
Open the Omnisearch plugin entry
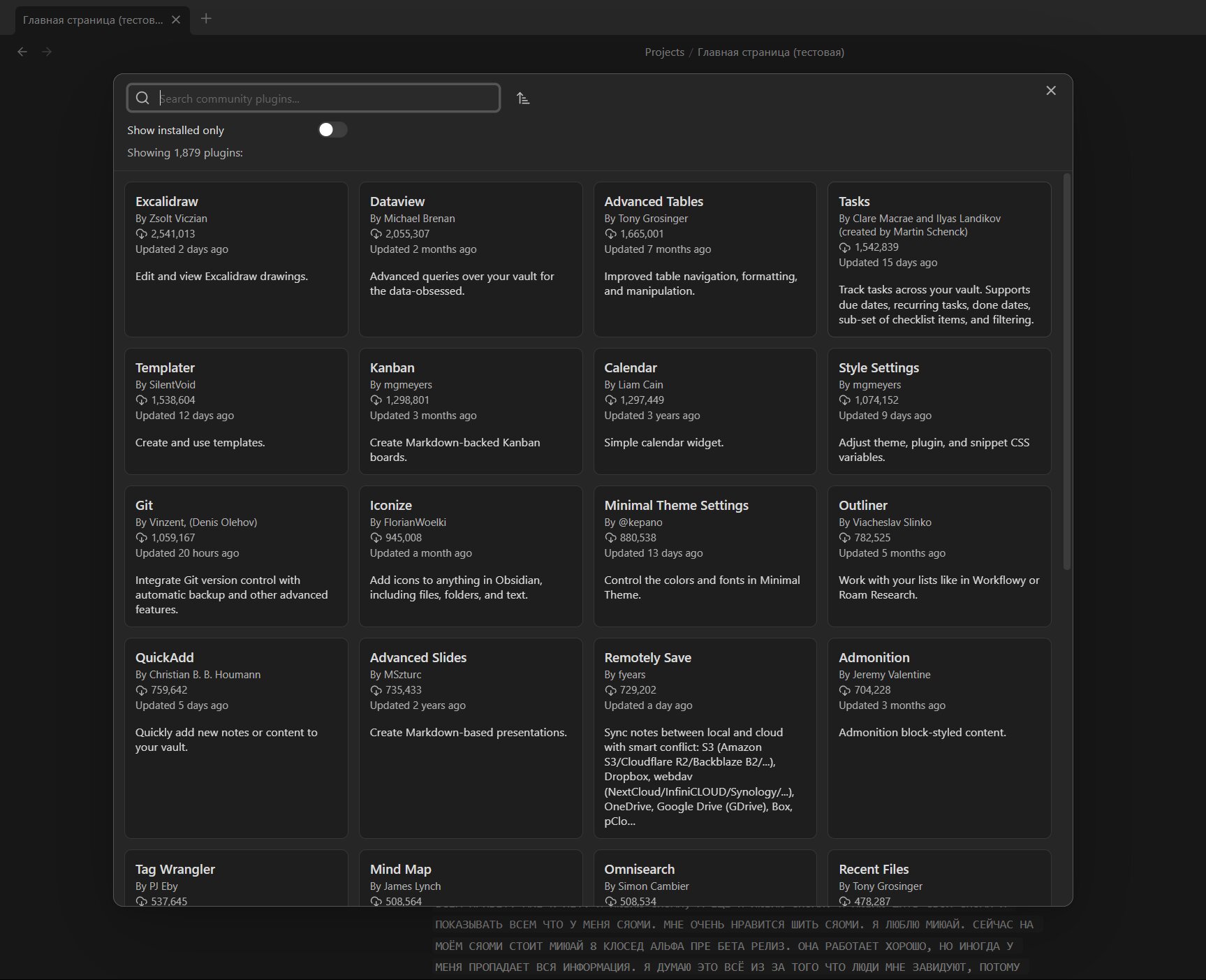705,878
